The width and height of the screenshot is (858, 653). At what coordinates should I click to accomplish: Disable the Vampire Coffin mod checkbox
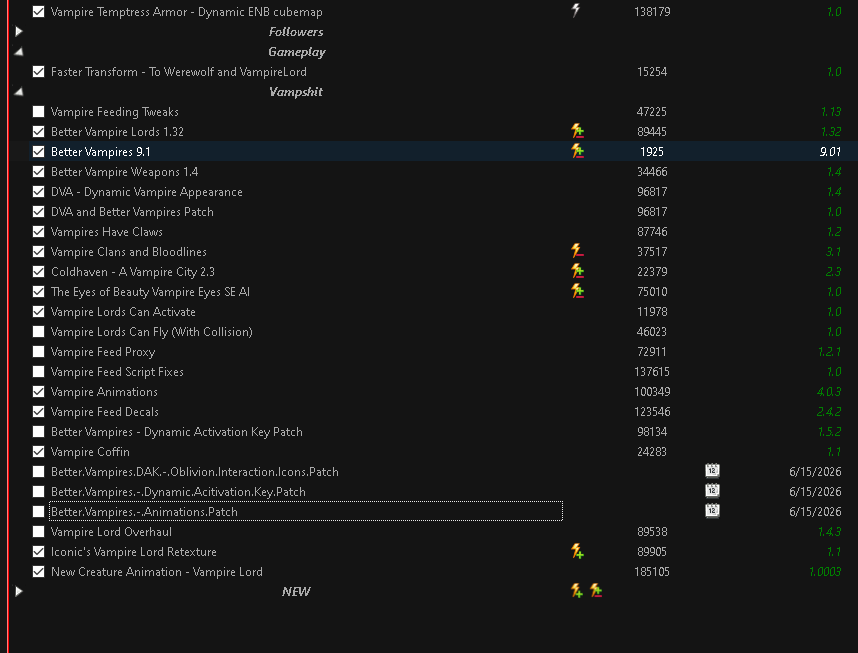pyautogui.click(x=38, y=452)
